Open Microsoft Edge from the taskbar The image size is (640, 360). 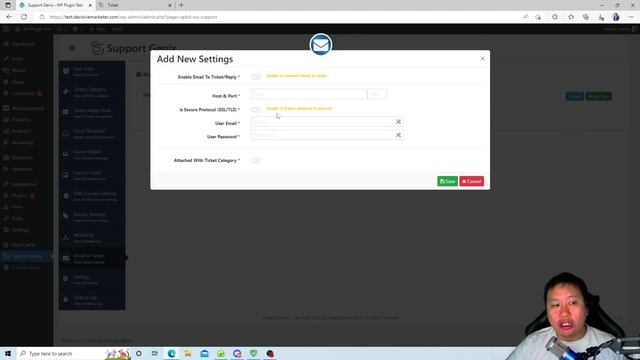pyautogui.click(x=171, y=353)
